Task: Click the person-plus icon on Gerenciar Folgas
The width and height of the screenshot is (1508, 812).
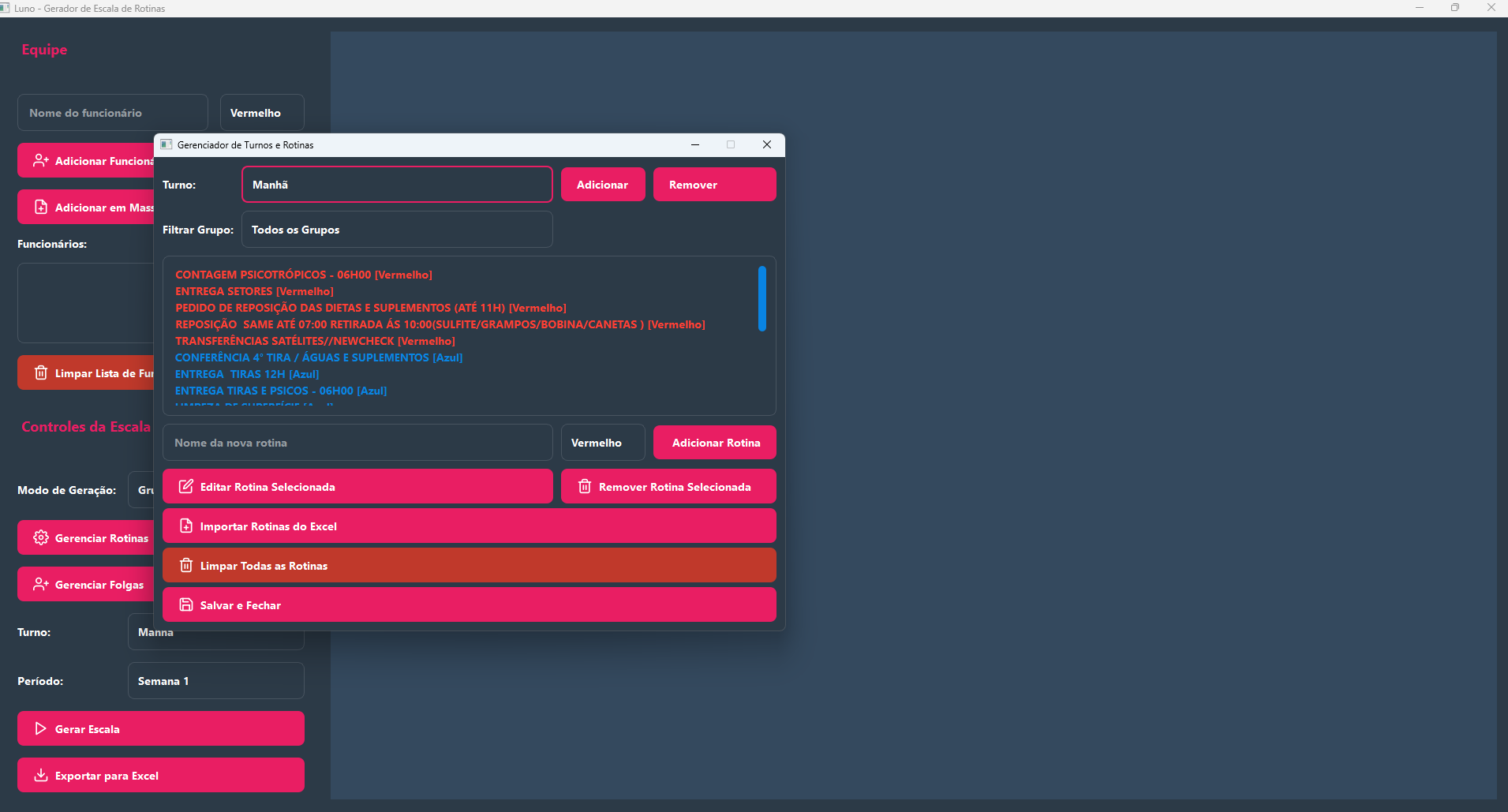Action: pos(41,584)
